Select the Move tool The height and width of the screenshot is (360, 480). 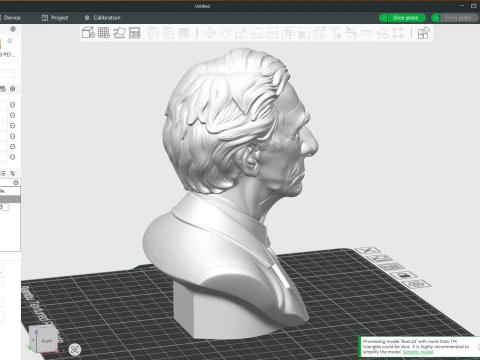click(x=210, y=33)
